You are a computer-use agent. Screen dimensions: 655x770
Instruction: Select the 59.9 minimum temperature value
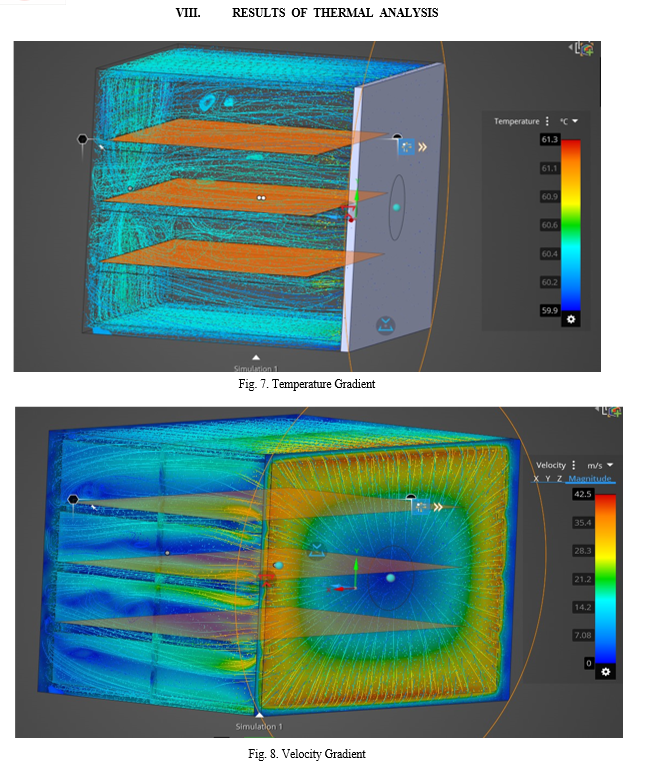click(549, 310)
